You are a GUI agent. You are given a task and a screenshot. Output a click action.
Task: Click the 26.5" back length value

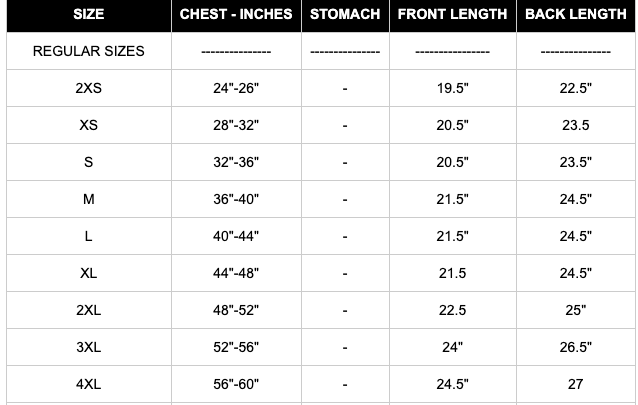pyautogui.click(x=575, y=347)
